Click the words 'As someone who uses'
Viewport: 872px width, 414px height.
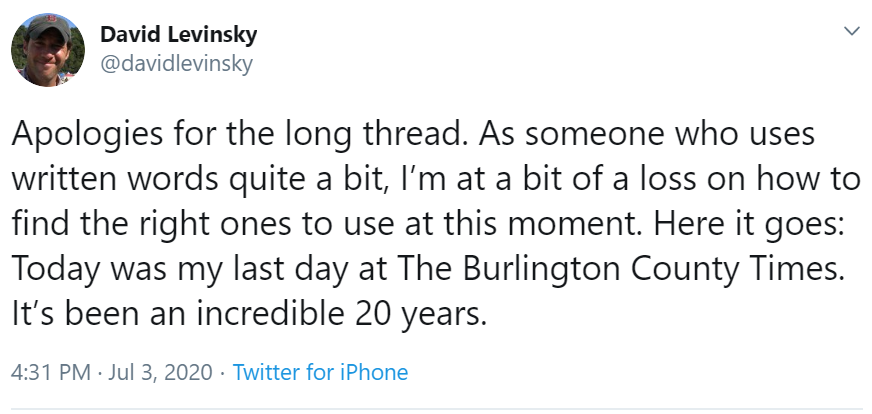(x=653, y=134)
